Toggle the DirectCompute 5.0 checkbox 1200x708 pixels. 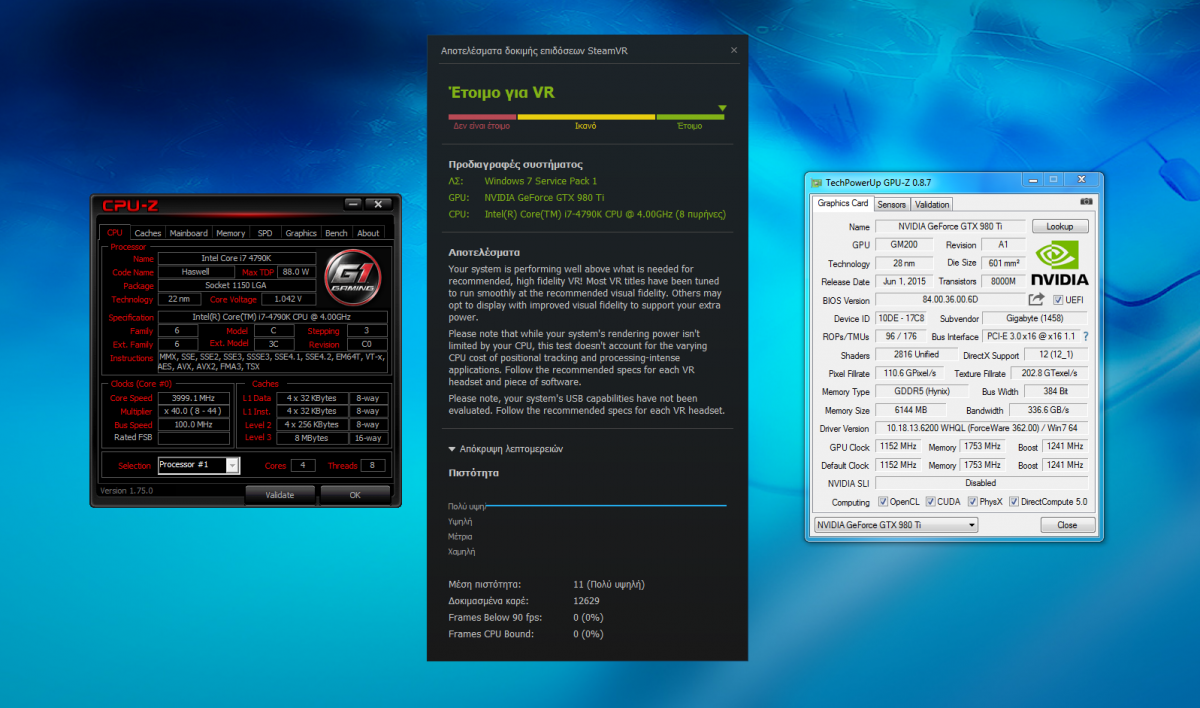click(1014, 502)
